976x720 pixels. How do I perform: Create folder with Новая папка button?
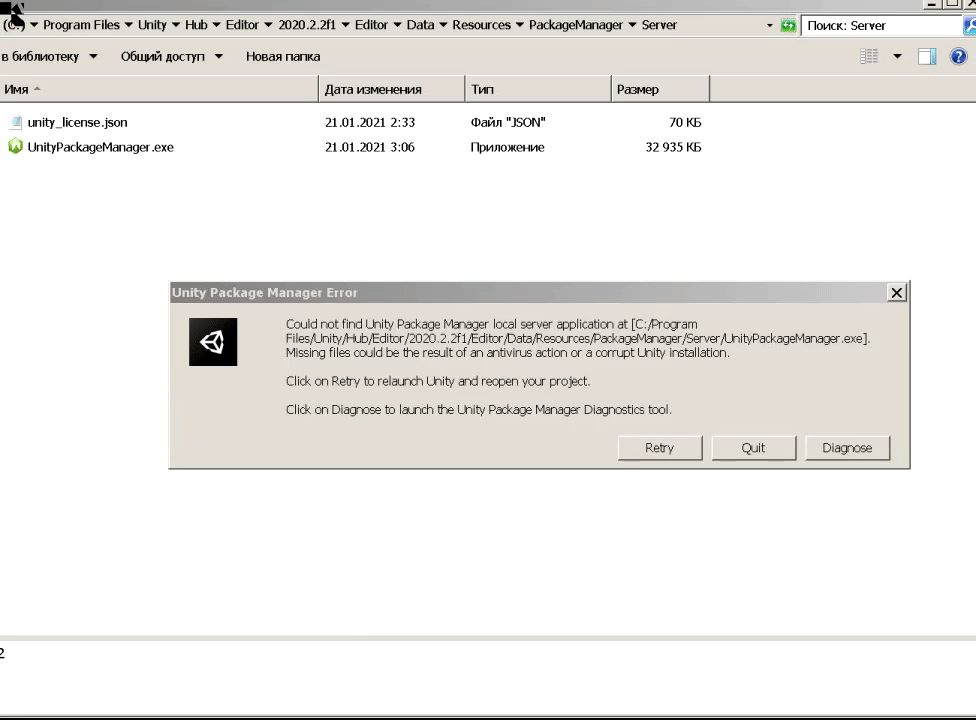[283, 57]
